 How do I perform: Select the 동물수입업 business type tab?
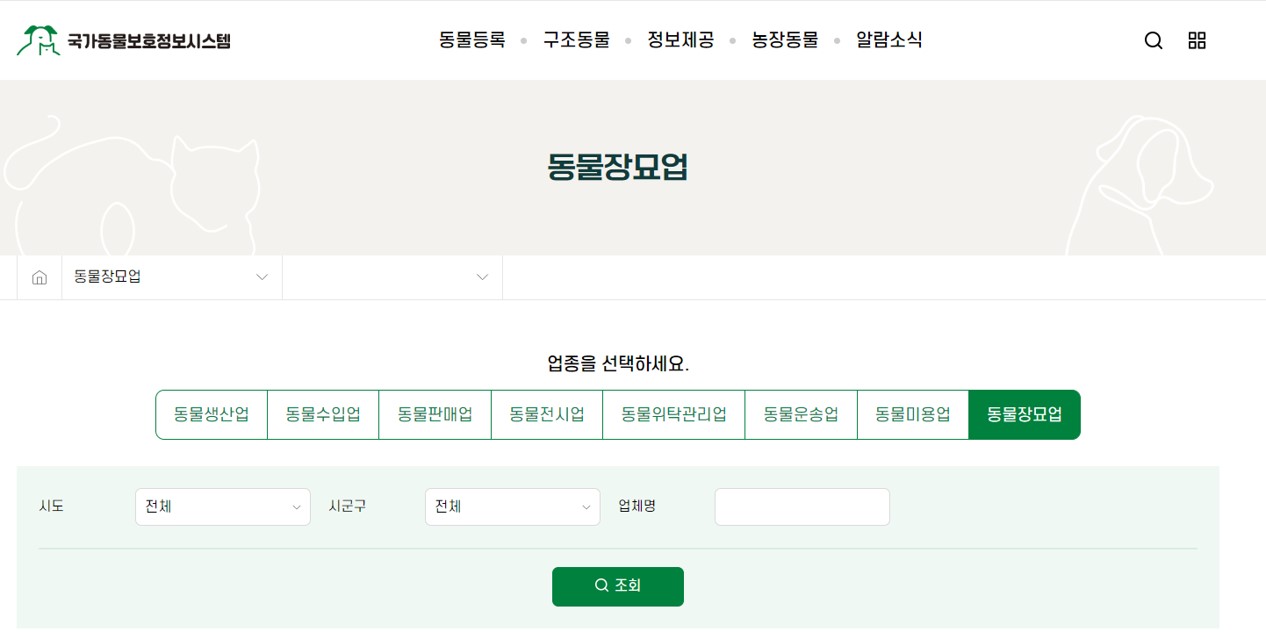323,414
